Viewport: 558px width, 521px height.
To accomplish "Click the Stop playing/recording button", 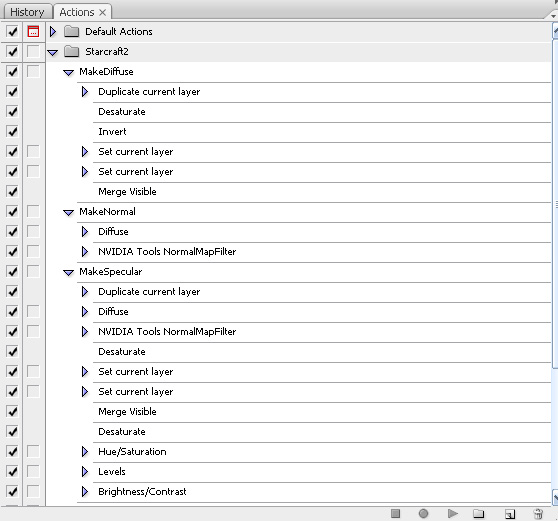I will [x=395, y=513].
